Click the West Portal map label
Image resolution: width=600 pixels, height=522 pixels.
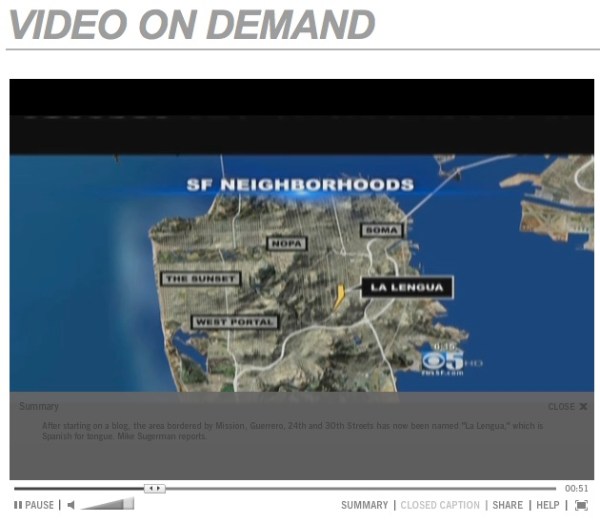(234, 322)
